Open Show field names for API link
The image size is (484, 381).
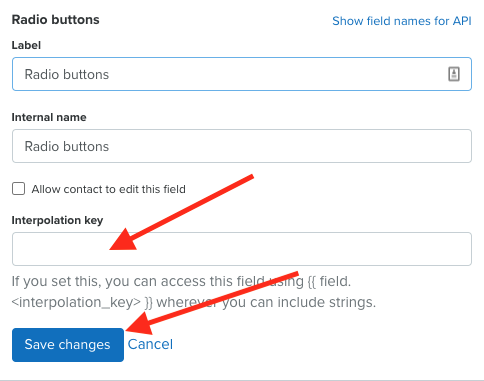click(402, 21)
